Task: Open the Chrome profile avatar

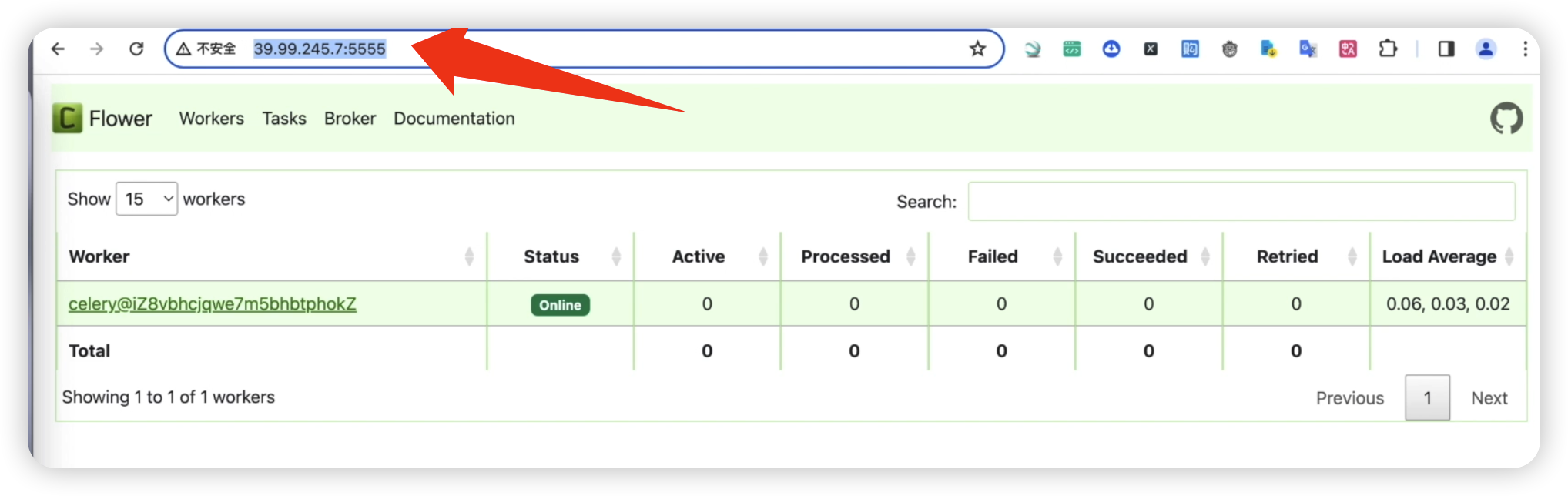Action: coord(1486,49)
